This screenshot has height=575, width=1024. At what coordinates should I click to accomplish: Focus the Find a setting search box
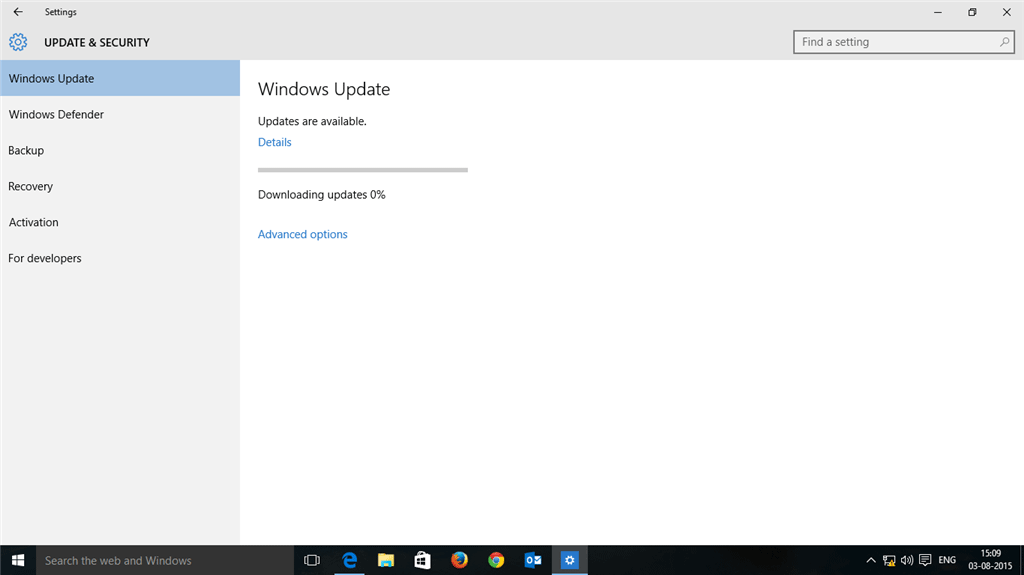[x=903, y=42]
